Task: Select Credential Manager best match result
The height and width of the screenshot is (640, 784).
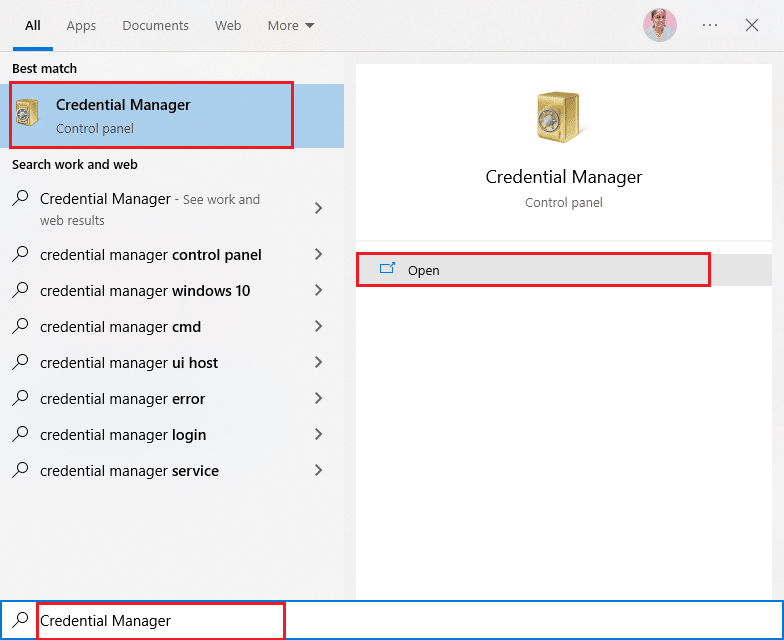Action: pyautogui.click(x=172, y=116)
